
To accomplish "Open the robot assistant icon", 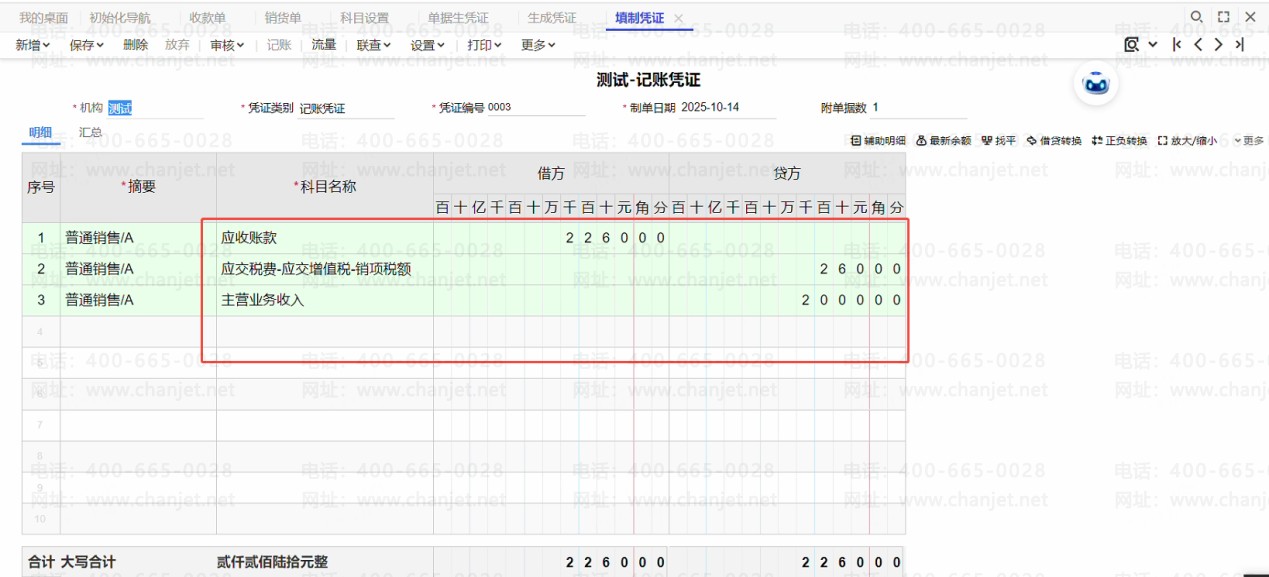I will pyautogui.click(x=1096, y=85).
